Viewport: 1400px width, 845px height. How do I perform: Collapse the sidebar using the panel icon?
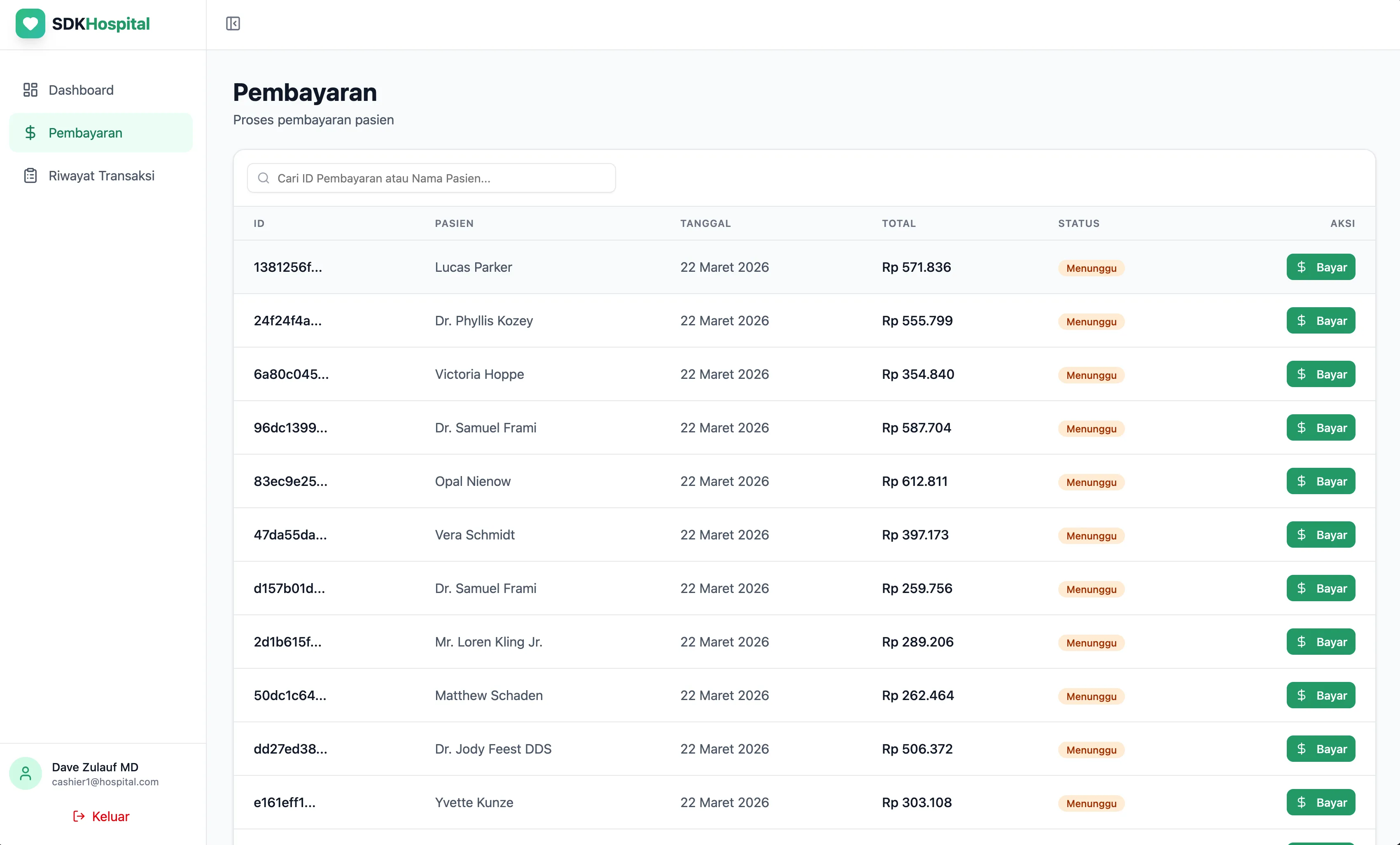pos(232,24)
